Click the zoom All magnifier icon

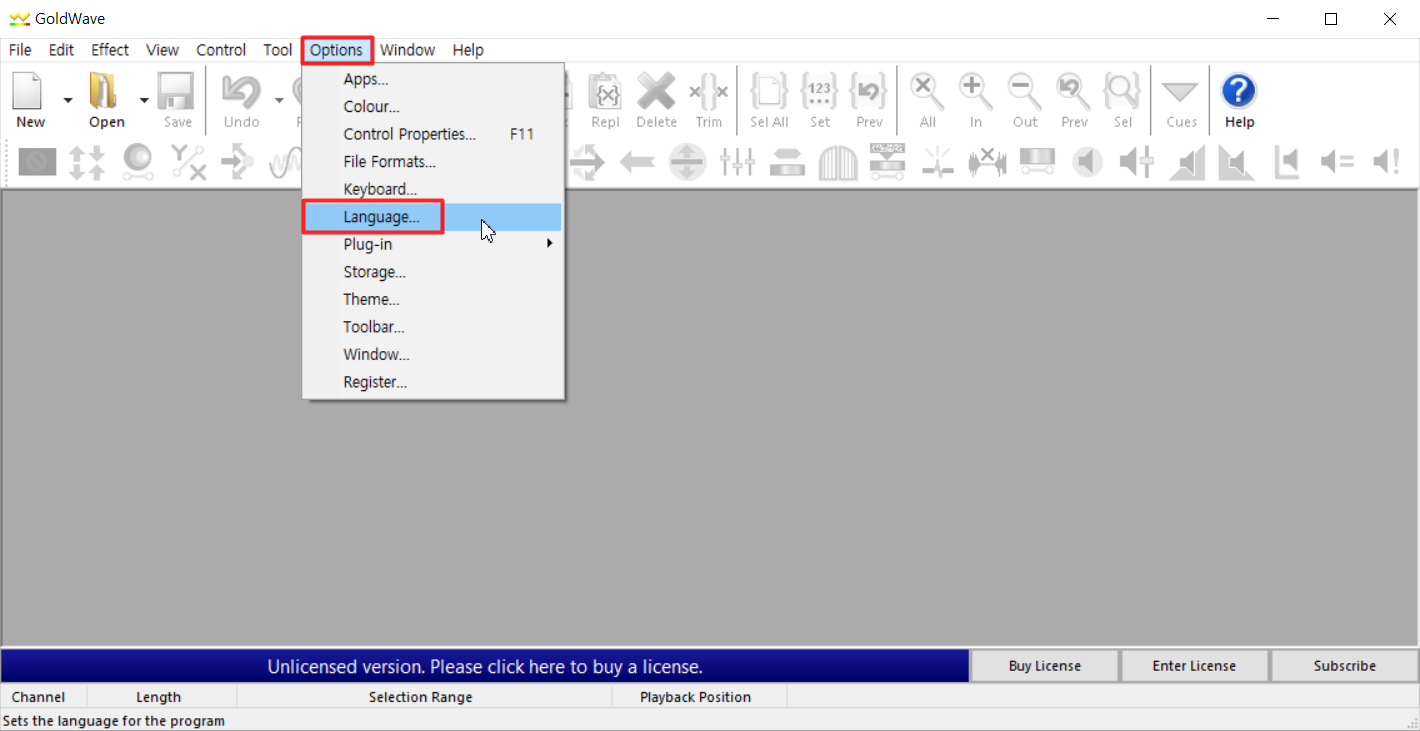928,92
